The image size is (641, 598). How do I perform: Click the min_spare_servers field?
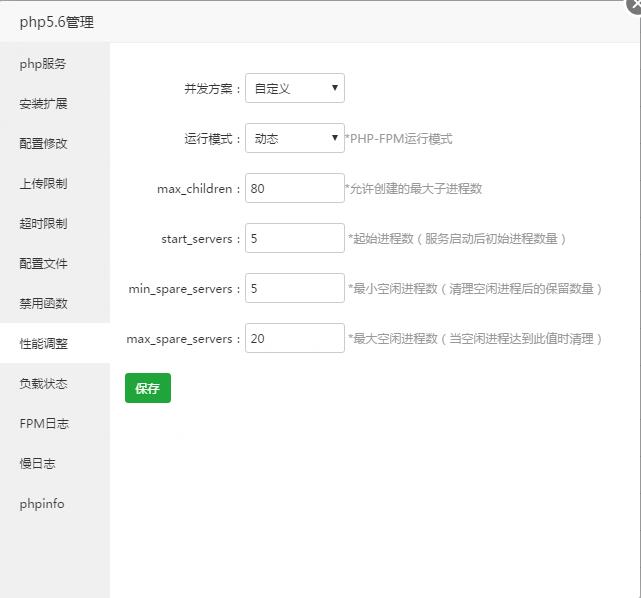tap(294, 288)
